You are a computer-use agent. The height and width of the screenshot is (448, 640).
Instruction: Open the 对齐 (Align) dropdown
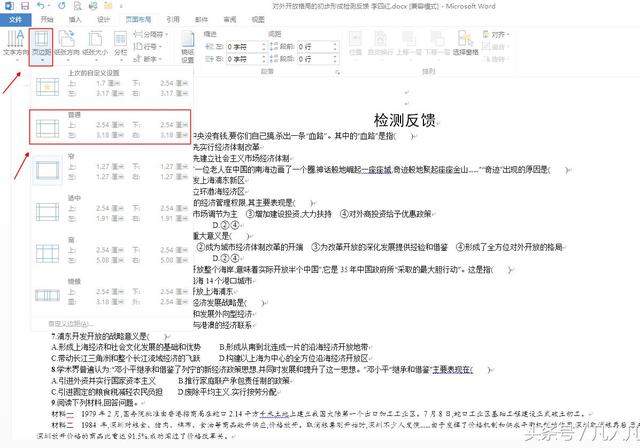496,35
